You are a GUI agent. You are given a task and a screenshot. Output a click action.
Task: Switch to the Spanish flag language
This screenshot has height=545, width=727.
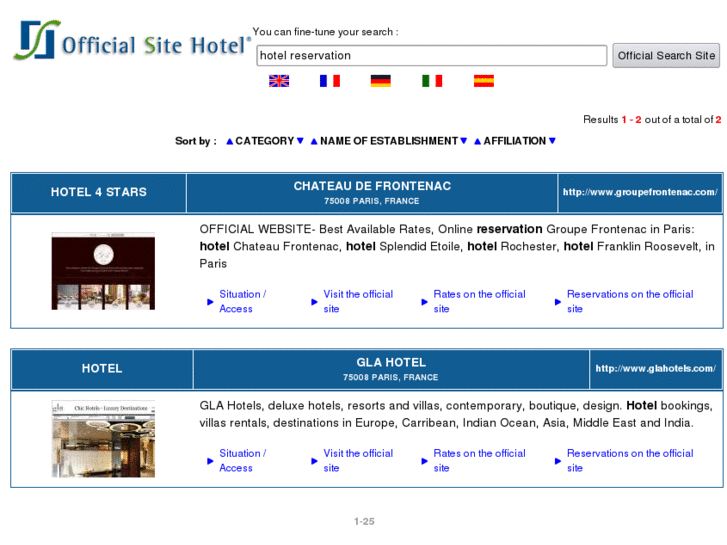pyautogui.click(x=484, y=81)
